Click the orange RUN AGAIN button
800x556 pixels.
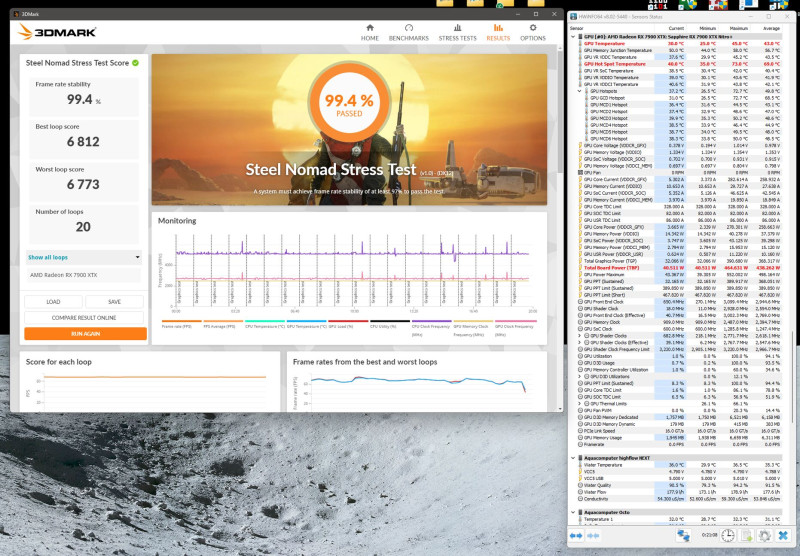tap(85, 334)
